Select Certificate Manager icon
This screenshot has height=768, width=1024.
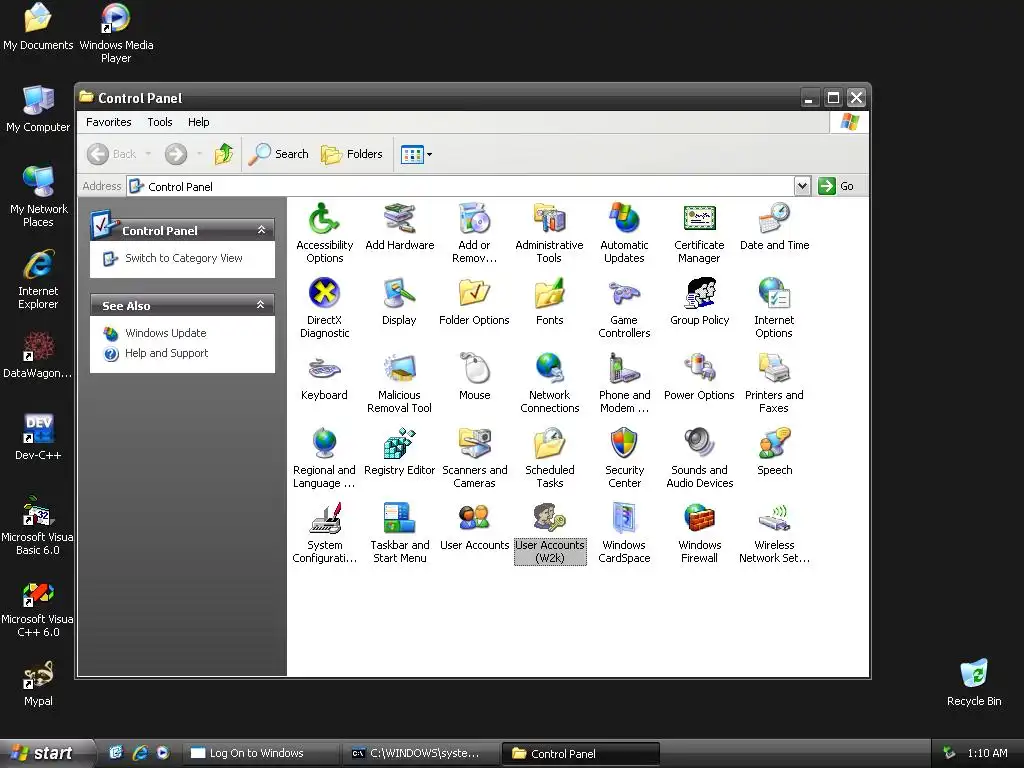coord(699,232)
